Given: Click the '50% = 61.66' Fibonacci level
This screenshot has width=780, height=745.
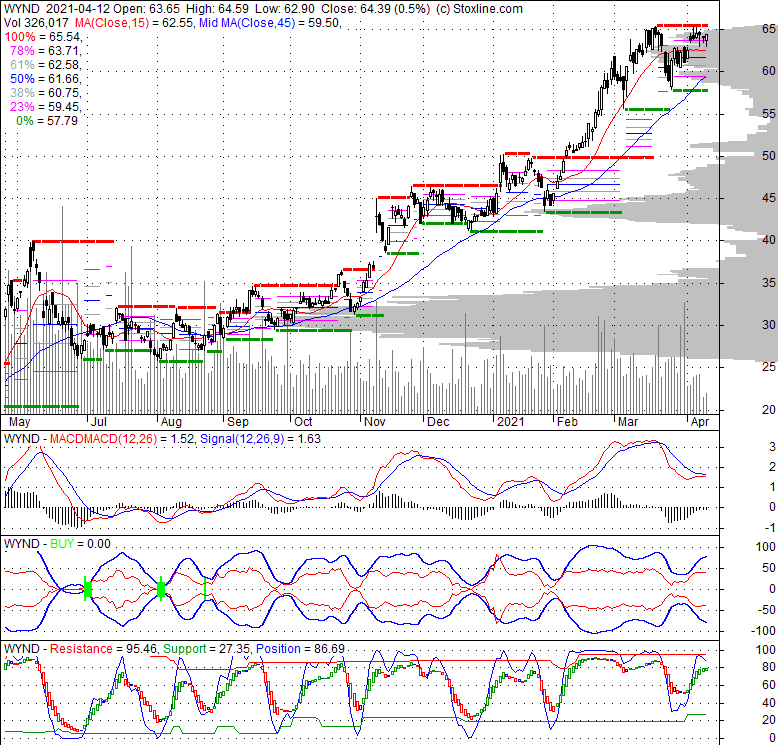Looking at the screenshot, I should click(45, 79).
